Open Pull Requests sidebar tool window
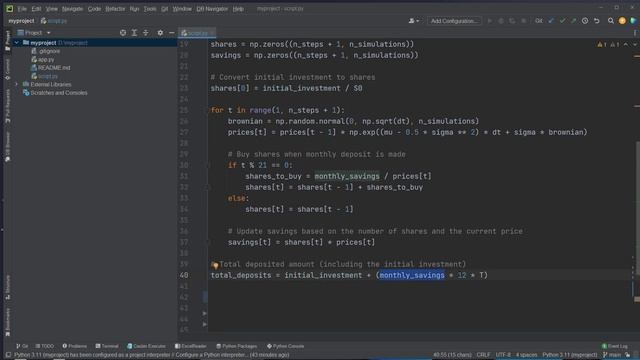 [x=7, y=106]
